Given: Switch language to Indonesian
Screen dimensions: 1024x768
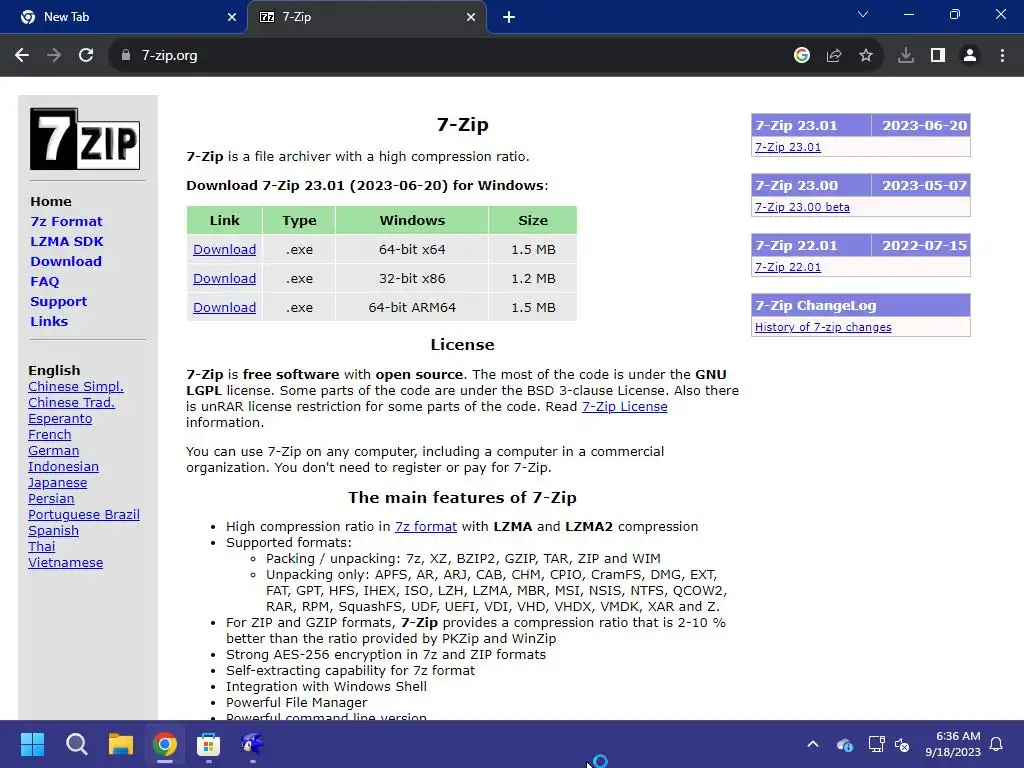Looking at the screenshot, I should 63,466.
